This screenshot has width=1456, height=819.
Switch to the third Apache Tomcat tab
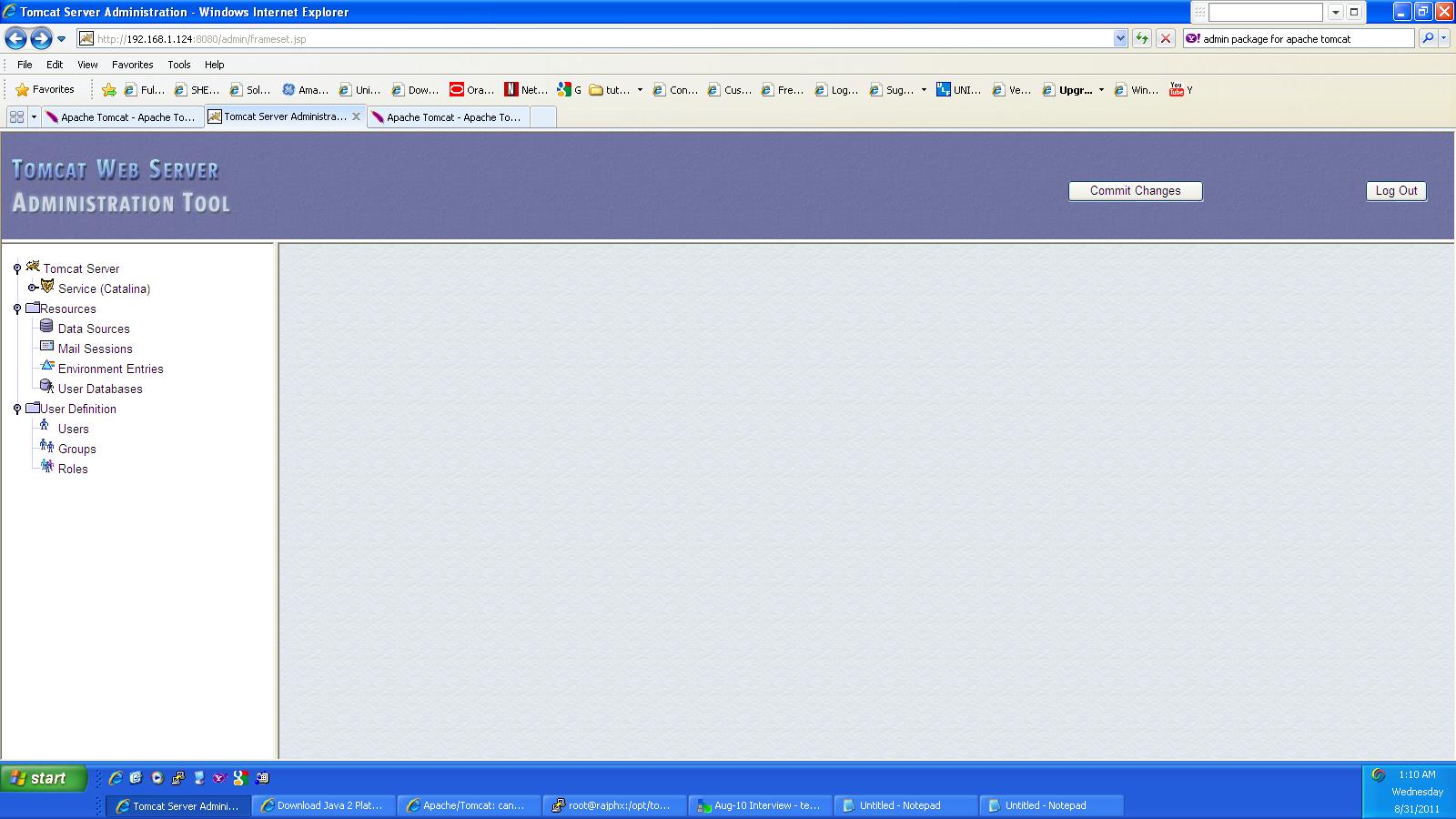(x=448, y=117)
